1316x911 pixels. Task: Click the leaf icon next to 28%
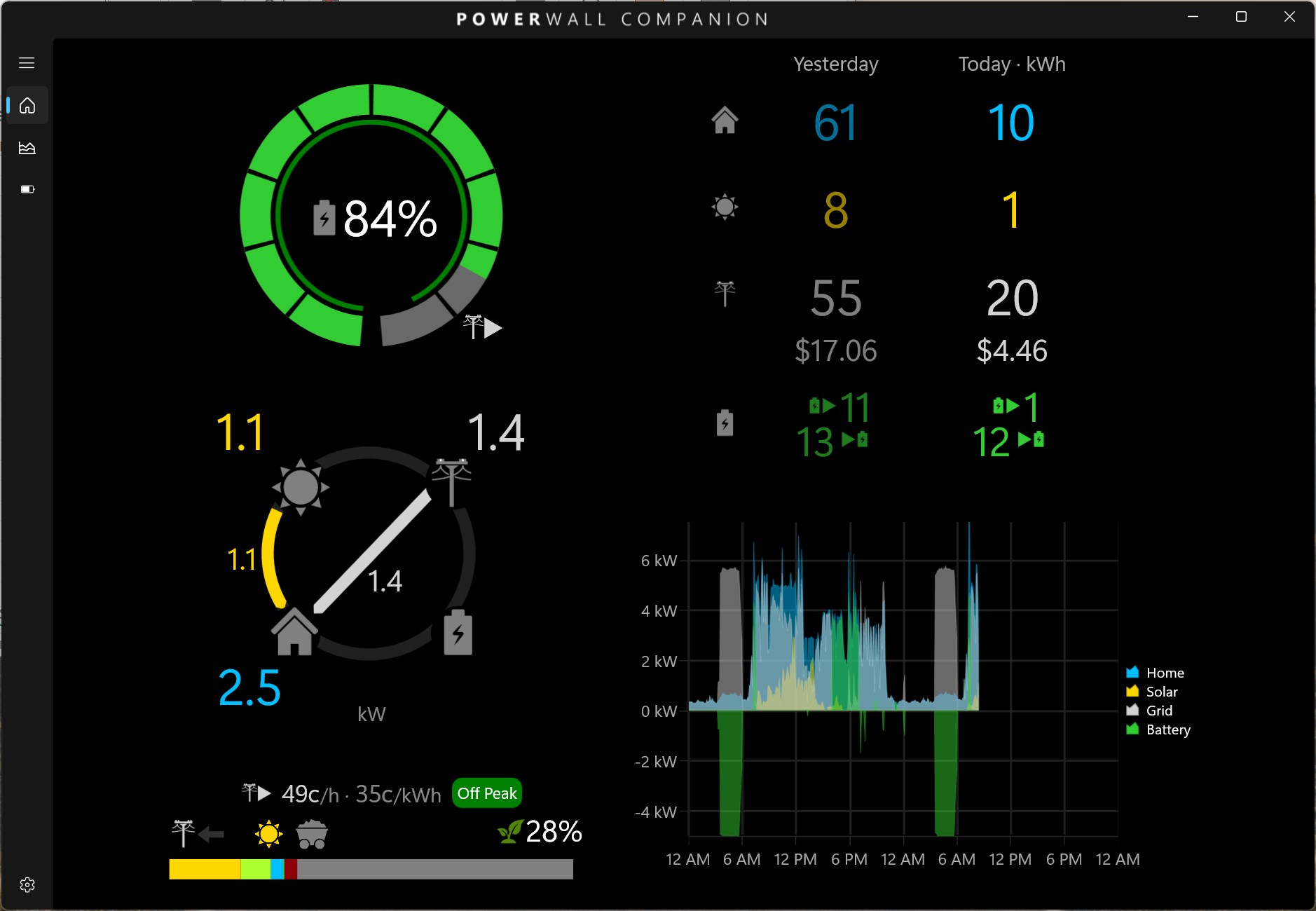[x=508, y=833]
